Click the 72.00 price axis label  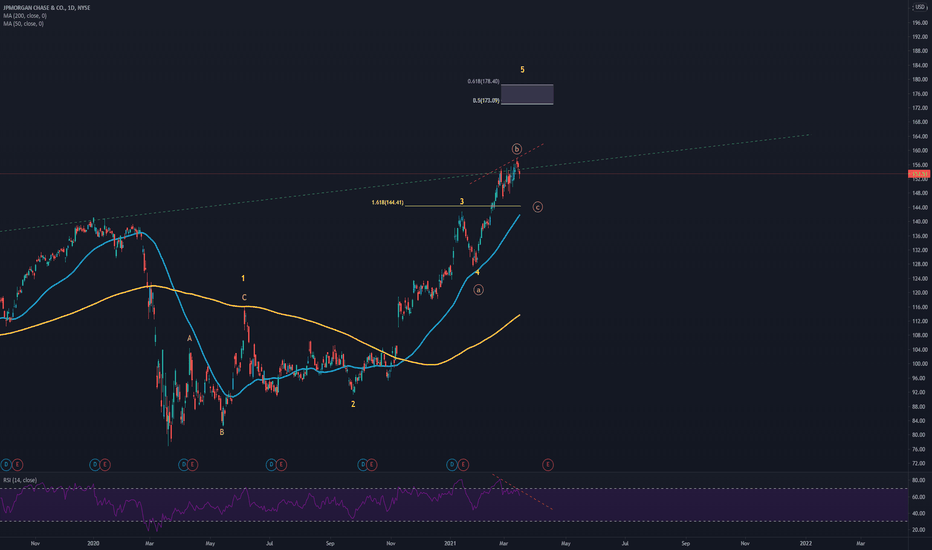point(920,463)
